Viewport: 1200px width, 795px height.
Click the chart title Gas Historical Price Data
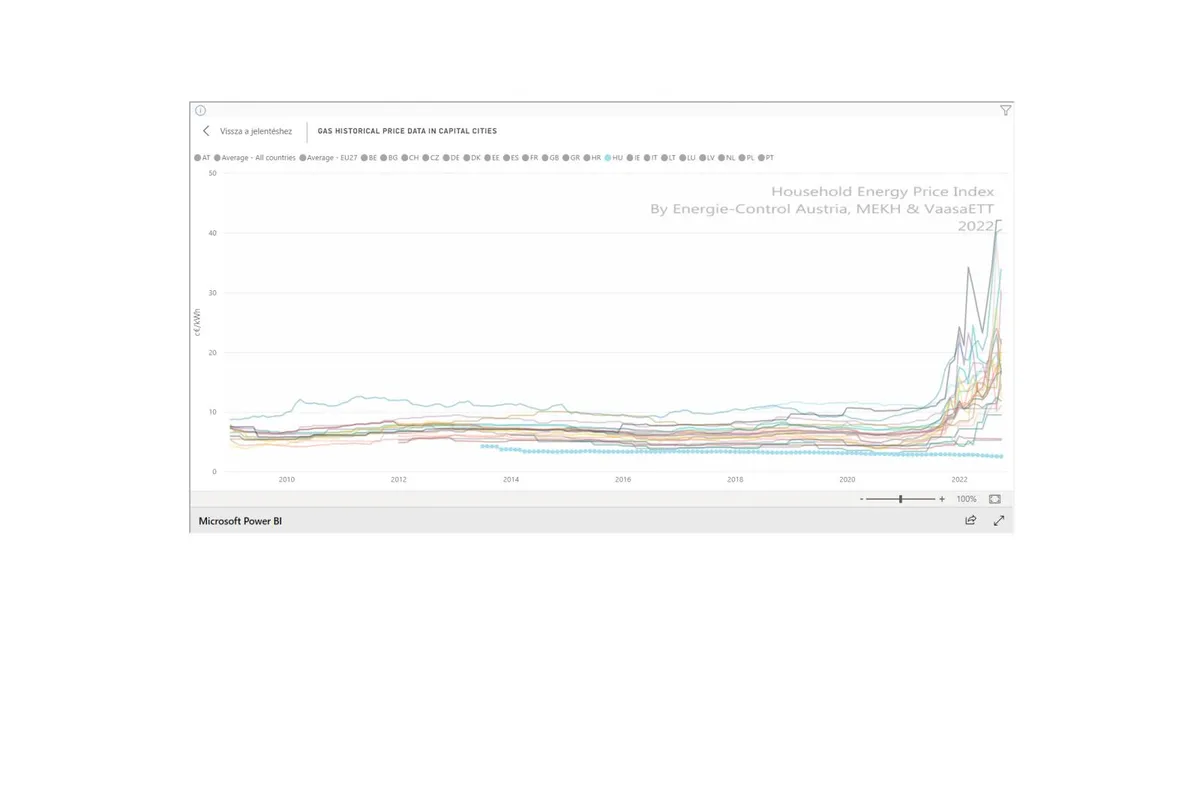407,131
